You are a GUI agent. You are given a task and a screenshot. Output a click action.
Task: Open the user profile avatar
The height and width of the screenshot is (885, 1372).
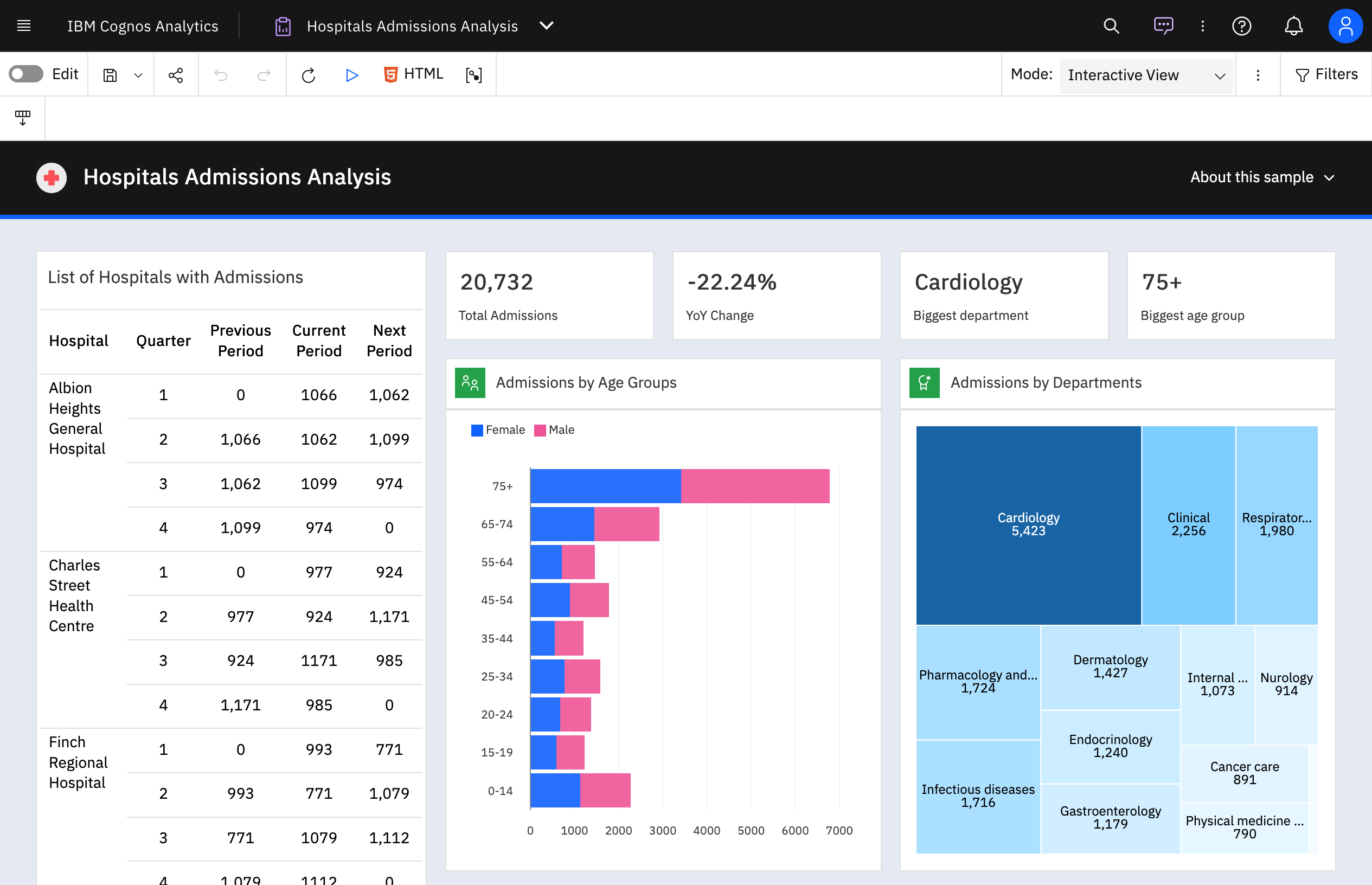pyautogui.click(x=1345, y=26)
